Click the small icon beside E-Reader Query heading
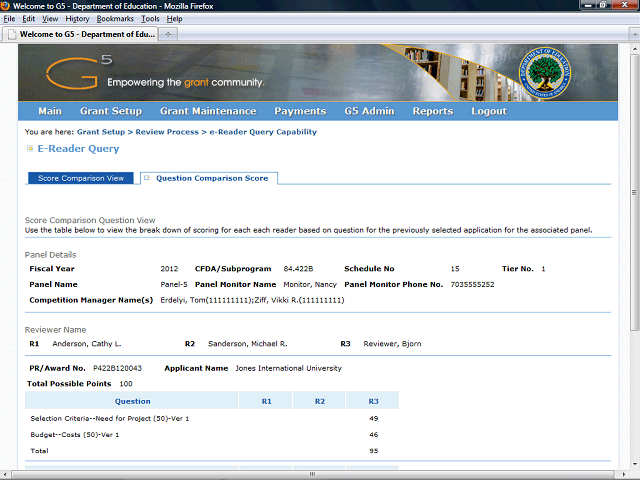The image size is (640, 480). [30, 148]
